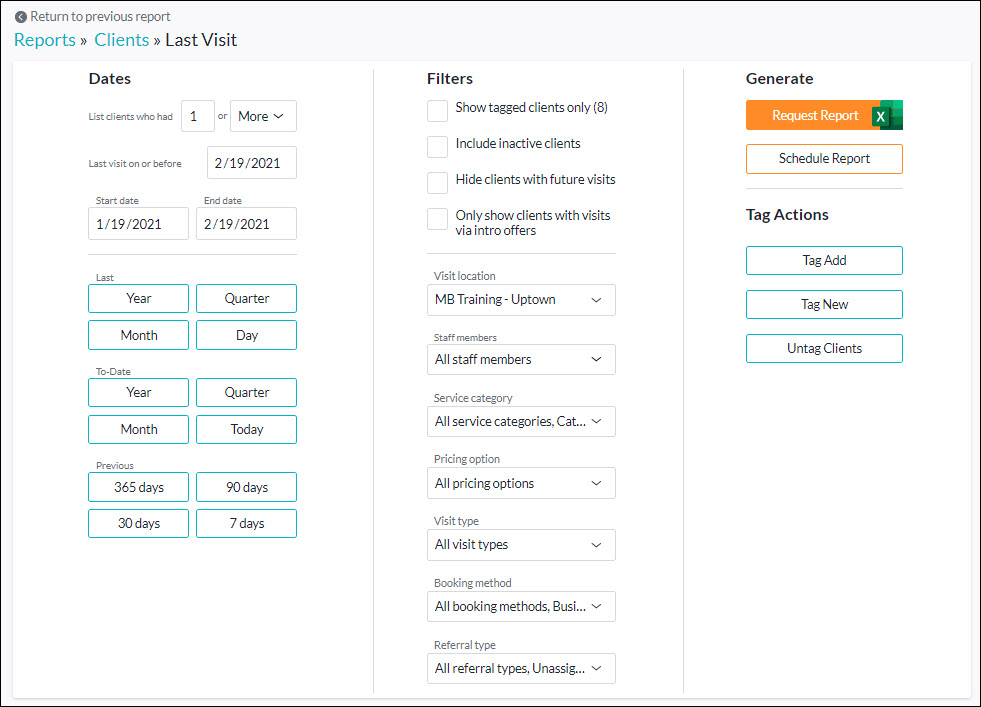Expand the Staff members dropdown
The width and height of the screenshot is (981, 707).
520,359
